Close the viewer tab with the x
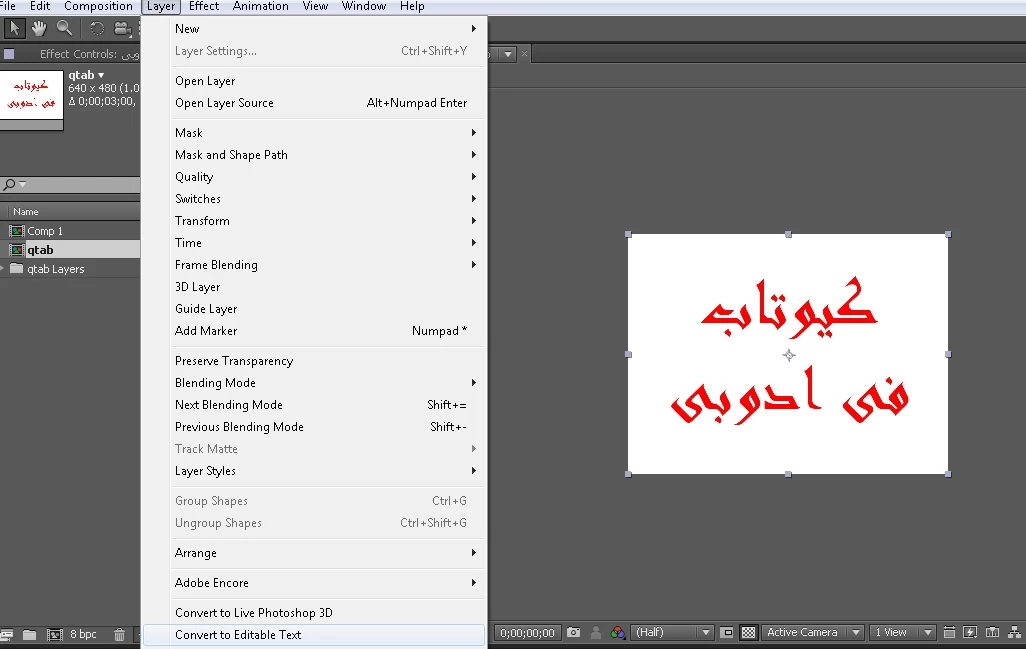This screenshot has width=1026, height=649. coord(524,54)
